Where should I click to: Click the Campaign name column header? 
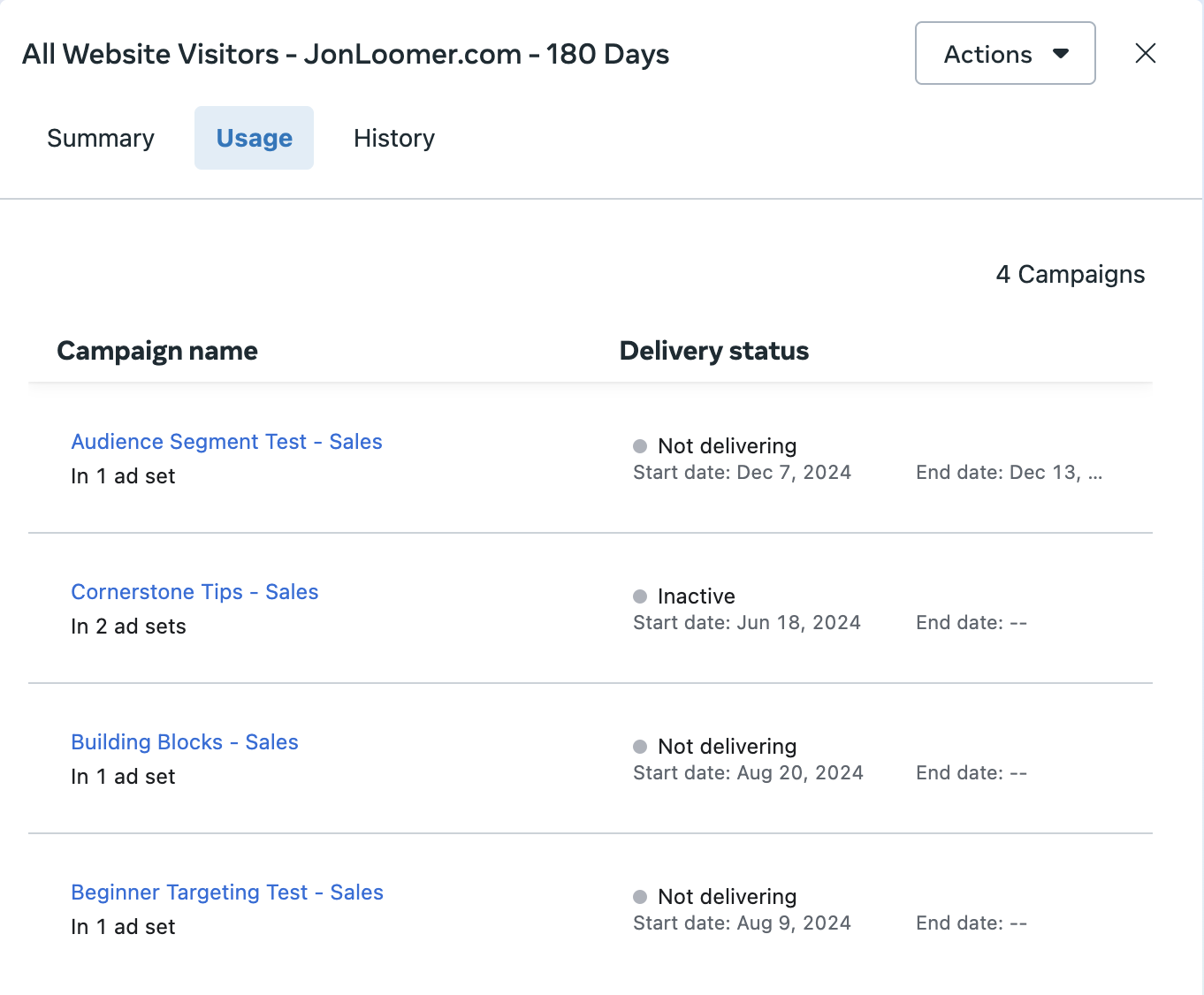pyautogui.click(x=157, y=351)
